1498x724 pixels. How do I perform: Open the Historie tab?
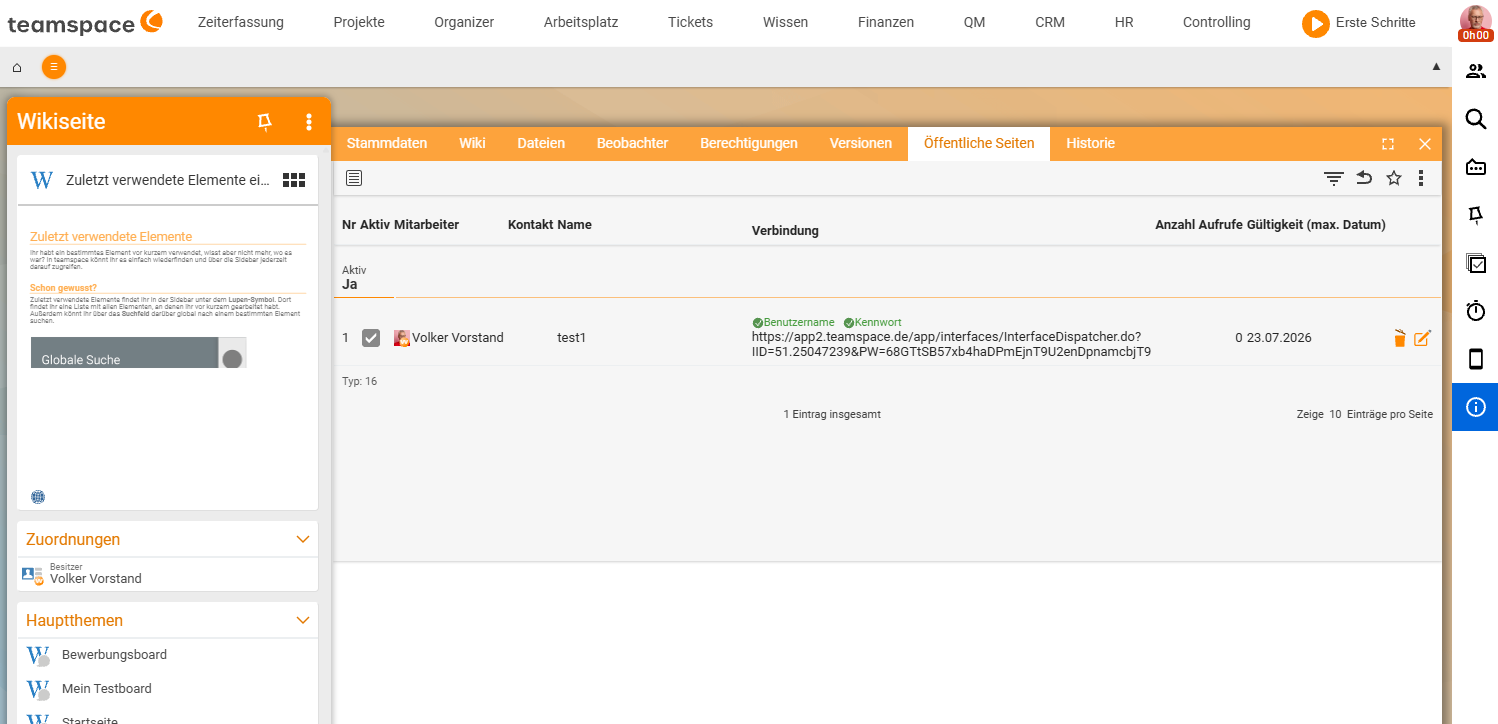[1090, 143]
